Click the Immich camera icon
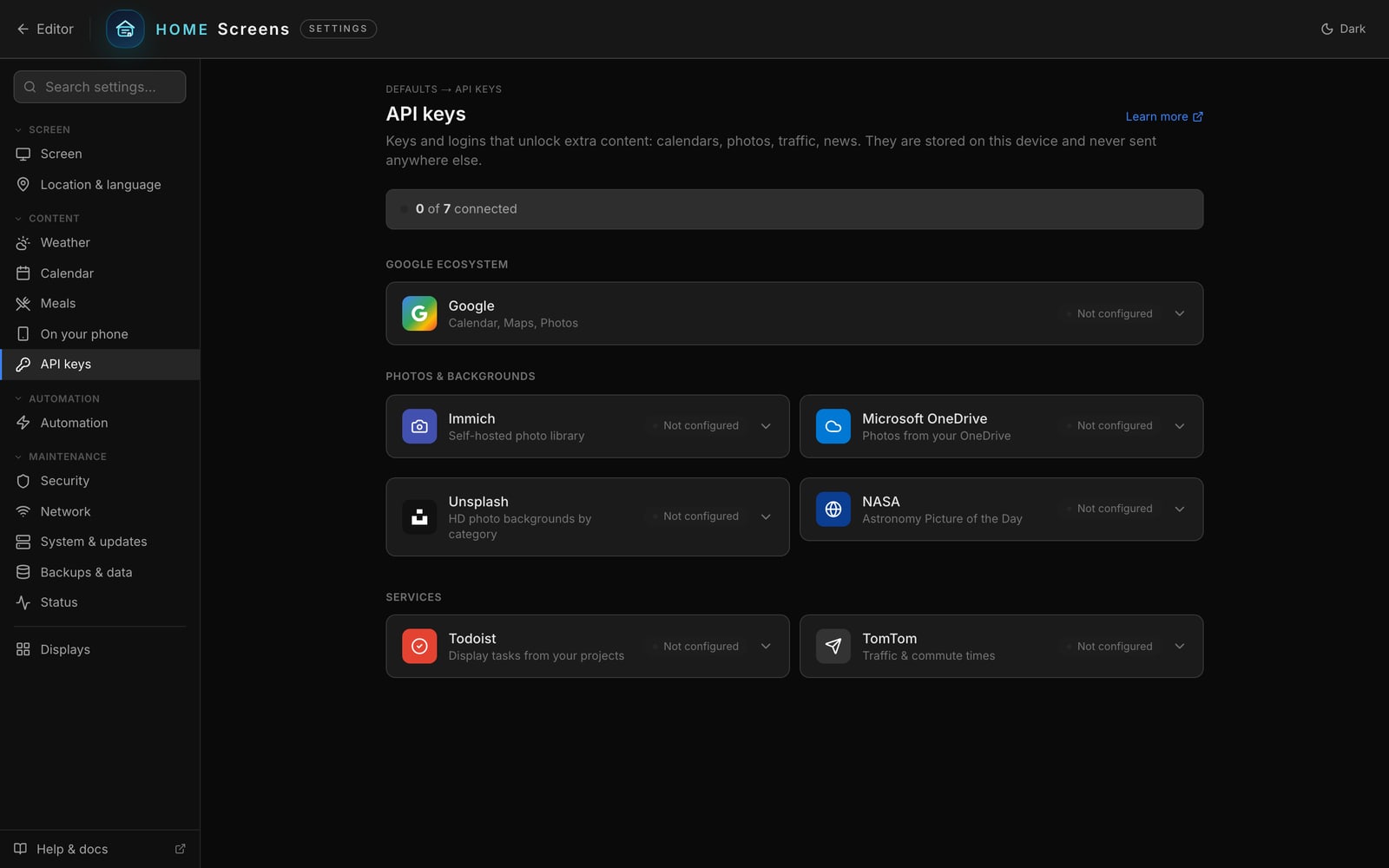Screen dimensions: 1389x868 [419, 426]
